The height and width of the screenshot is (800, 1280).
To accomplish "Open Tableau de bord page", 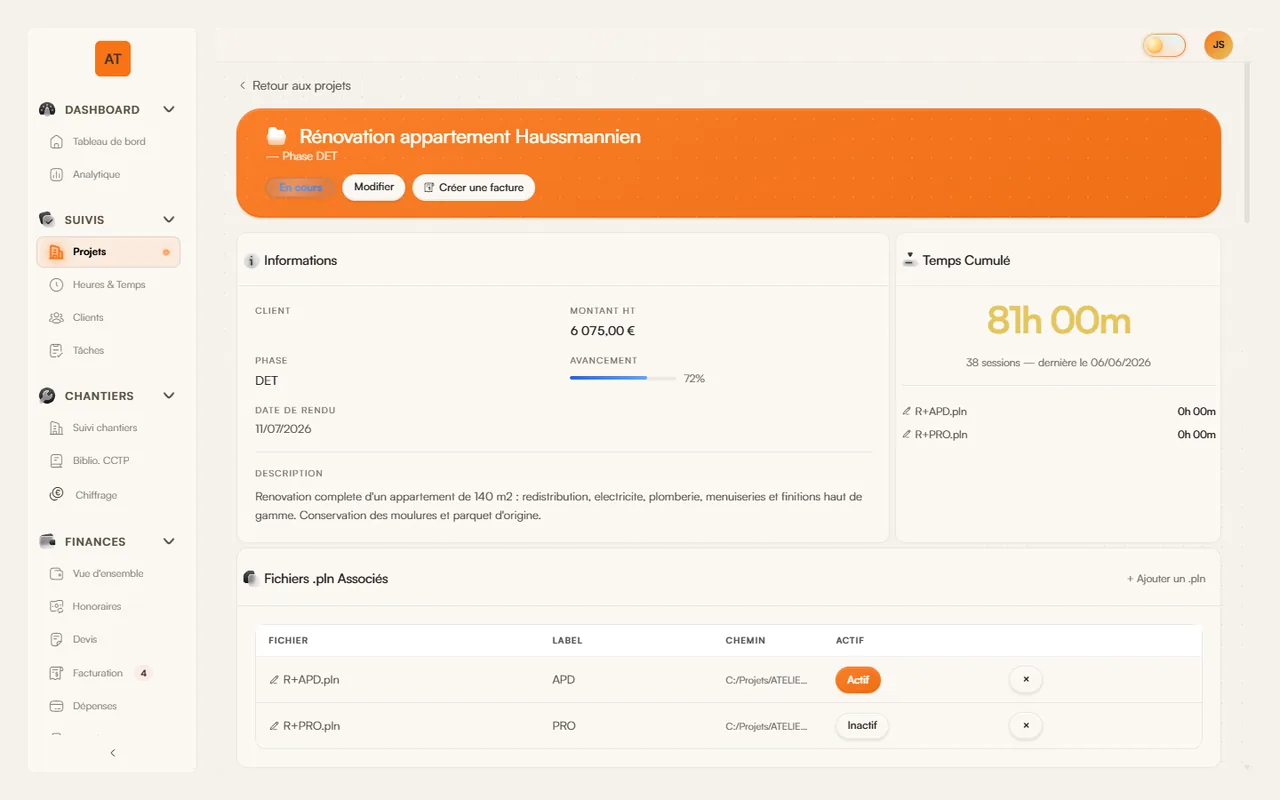I will click(109, 142).
